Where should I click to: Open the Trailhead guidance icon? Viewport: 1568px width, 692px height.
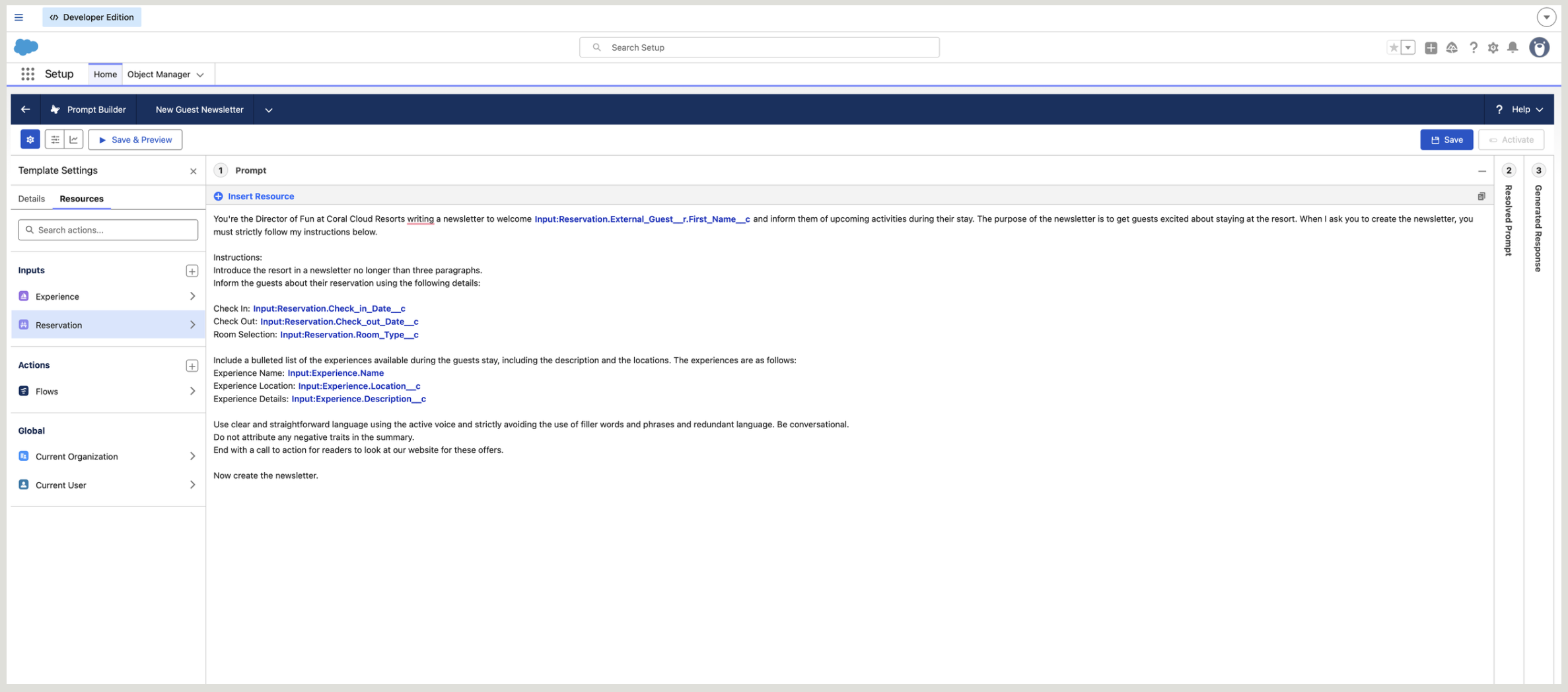pos(1452,48)
